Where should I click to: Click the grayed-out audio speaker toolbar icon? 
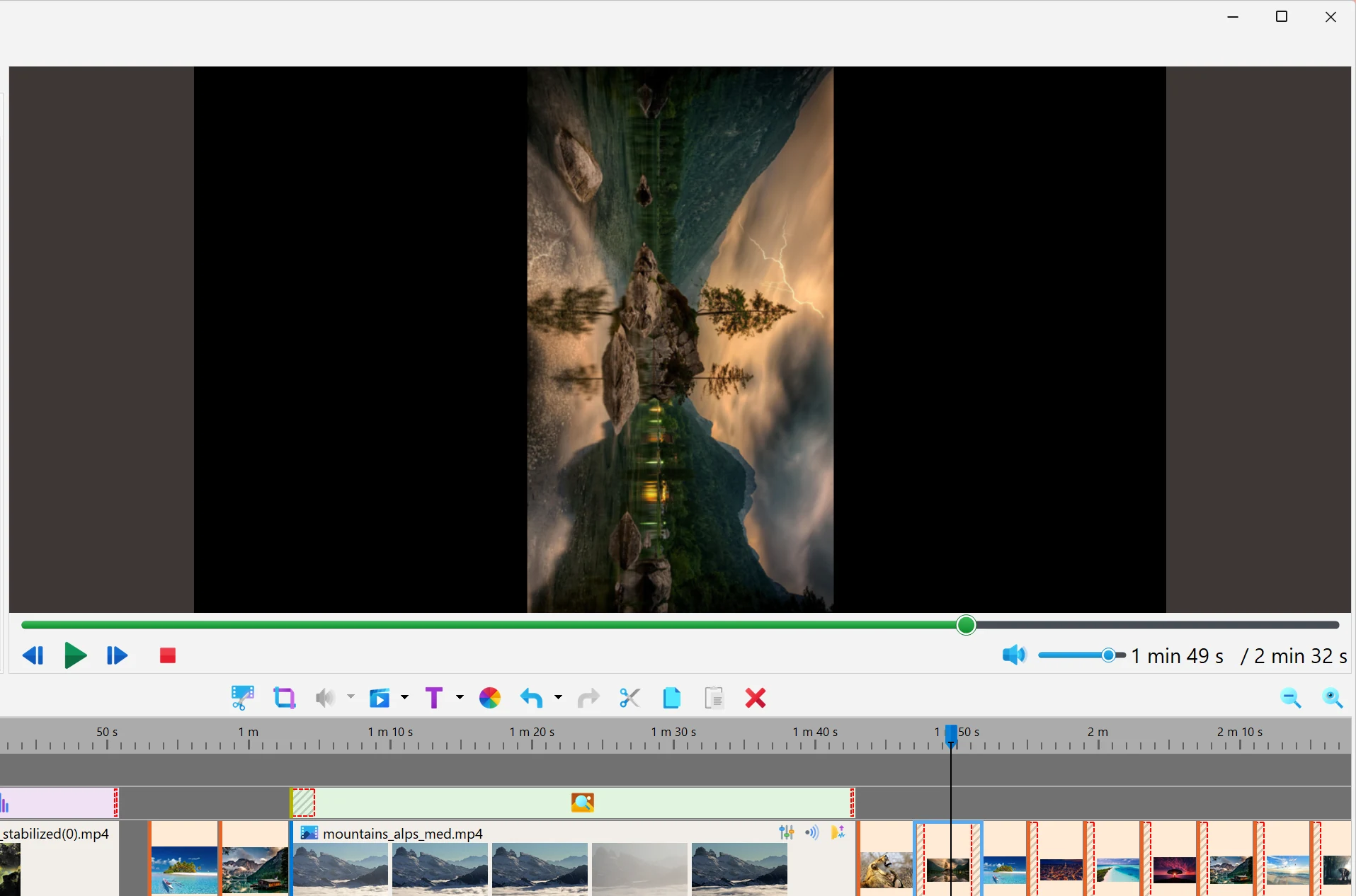click(325, 698)
